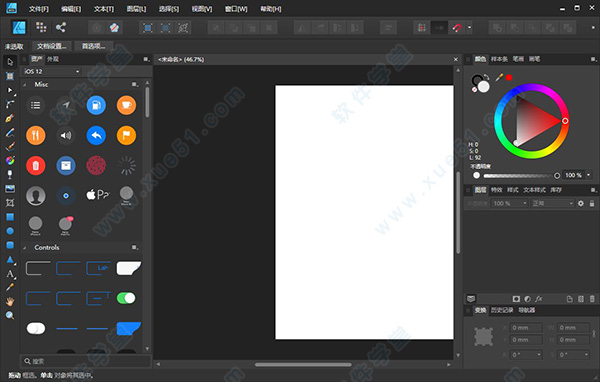Select the Node tool
Image resolution: width=600 pixels, height=382 pixels.
[10, 90]
